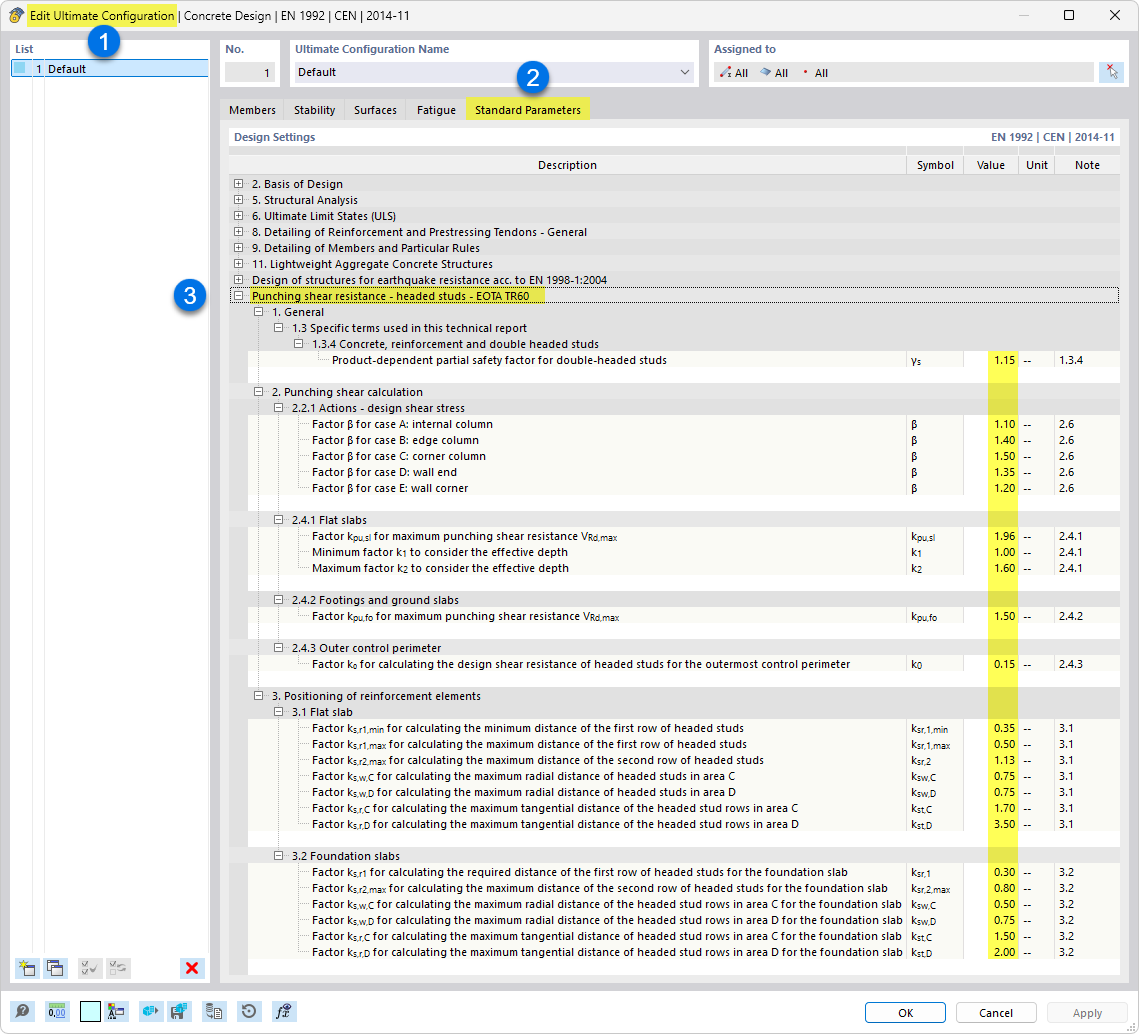Collapse 3.1 Flat slab node
The height and width of the screenshot is (1034, 1139).
click(x=278, y=711)
